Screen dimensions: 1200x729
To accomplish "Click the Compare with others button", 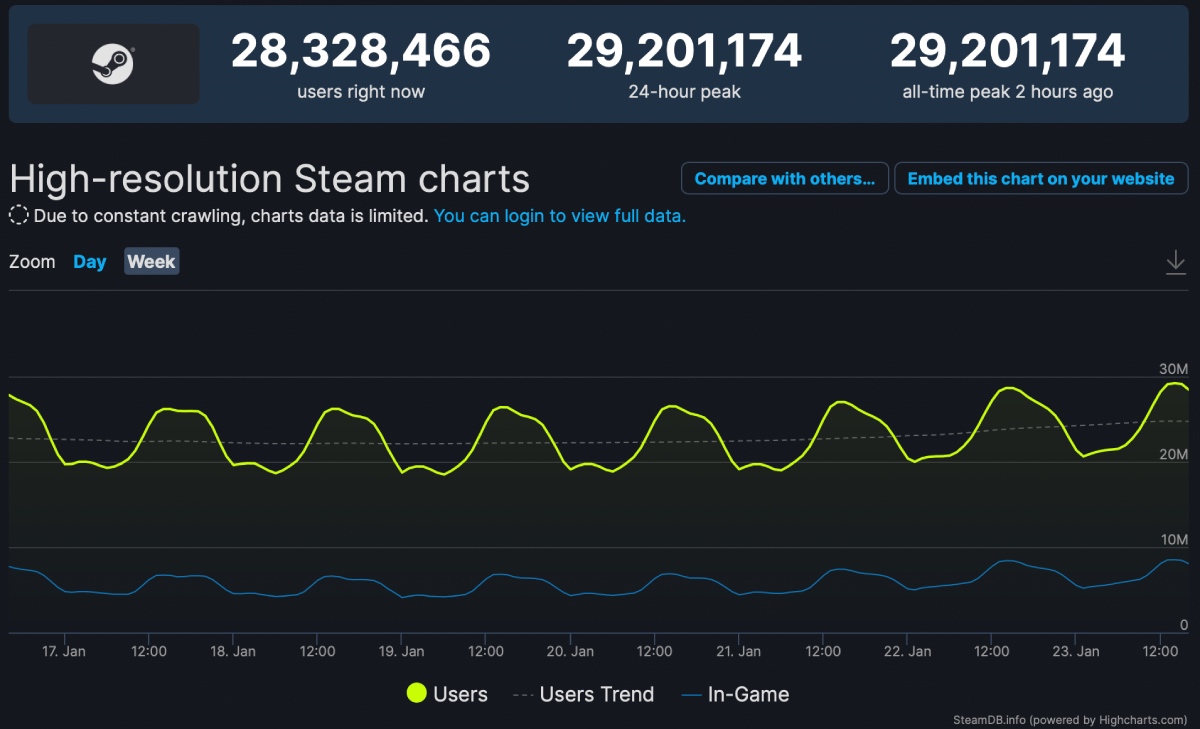I will point(784,179).
